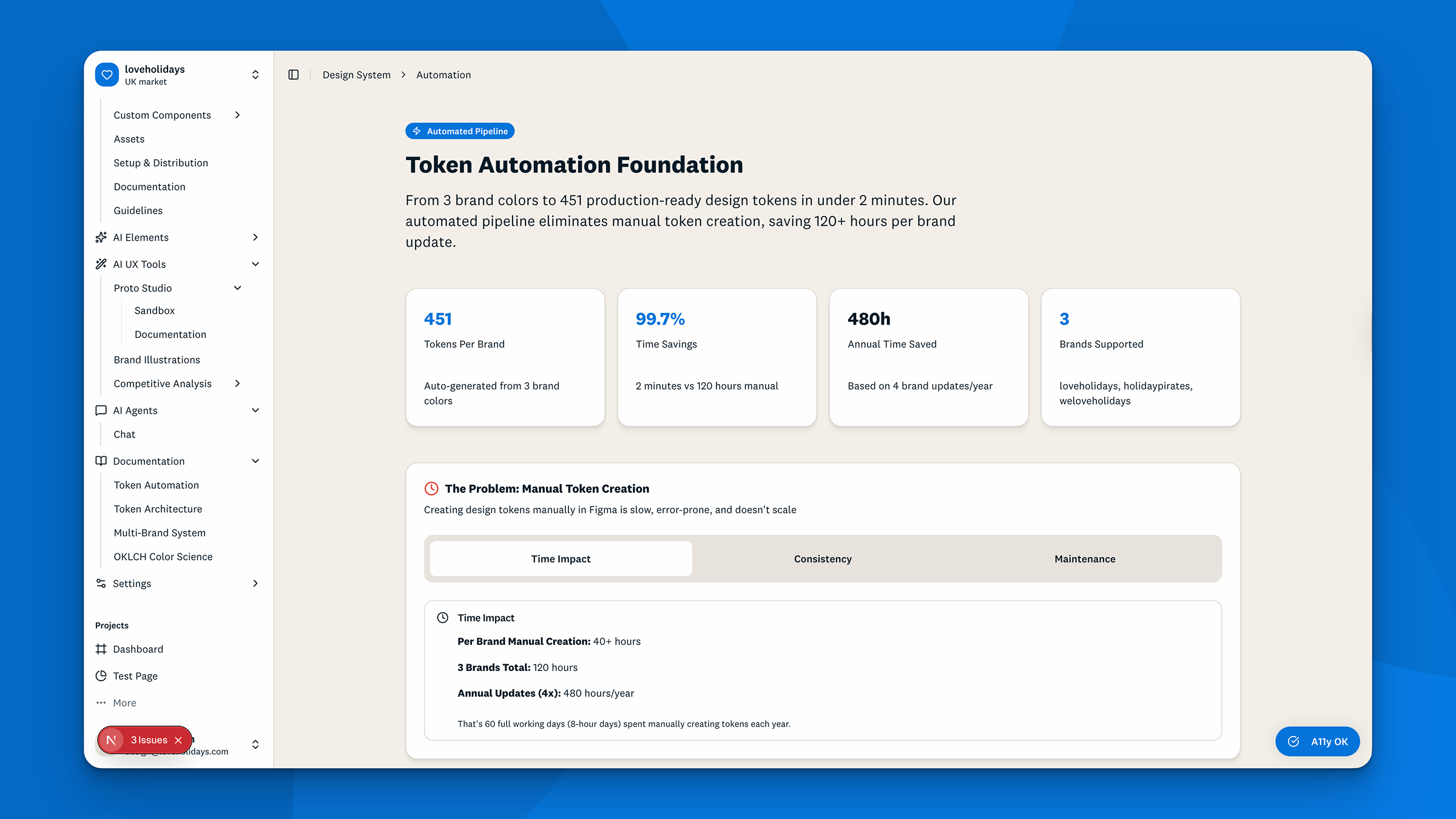Expand the Custom Components section
Viewport: 1456px width, 819px height.
tap(238, 115)
